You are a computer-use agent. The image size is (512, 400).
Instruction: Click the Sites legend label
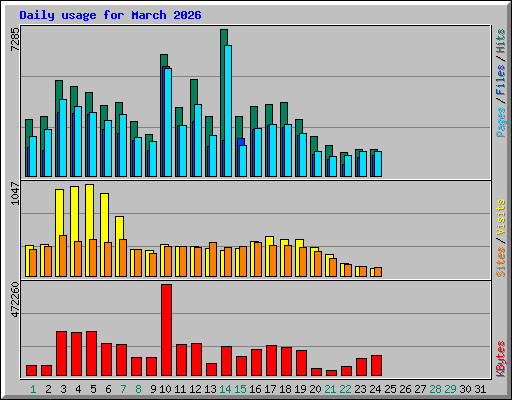point(501,262)
